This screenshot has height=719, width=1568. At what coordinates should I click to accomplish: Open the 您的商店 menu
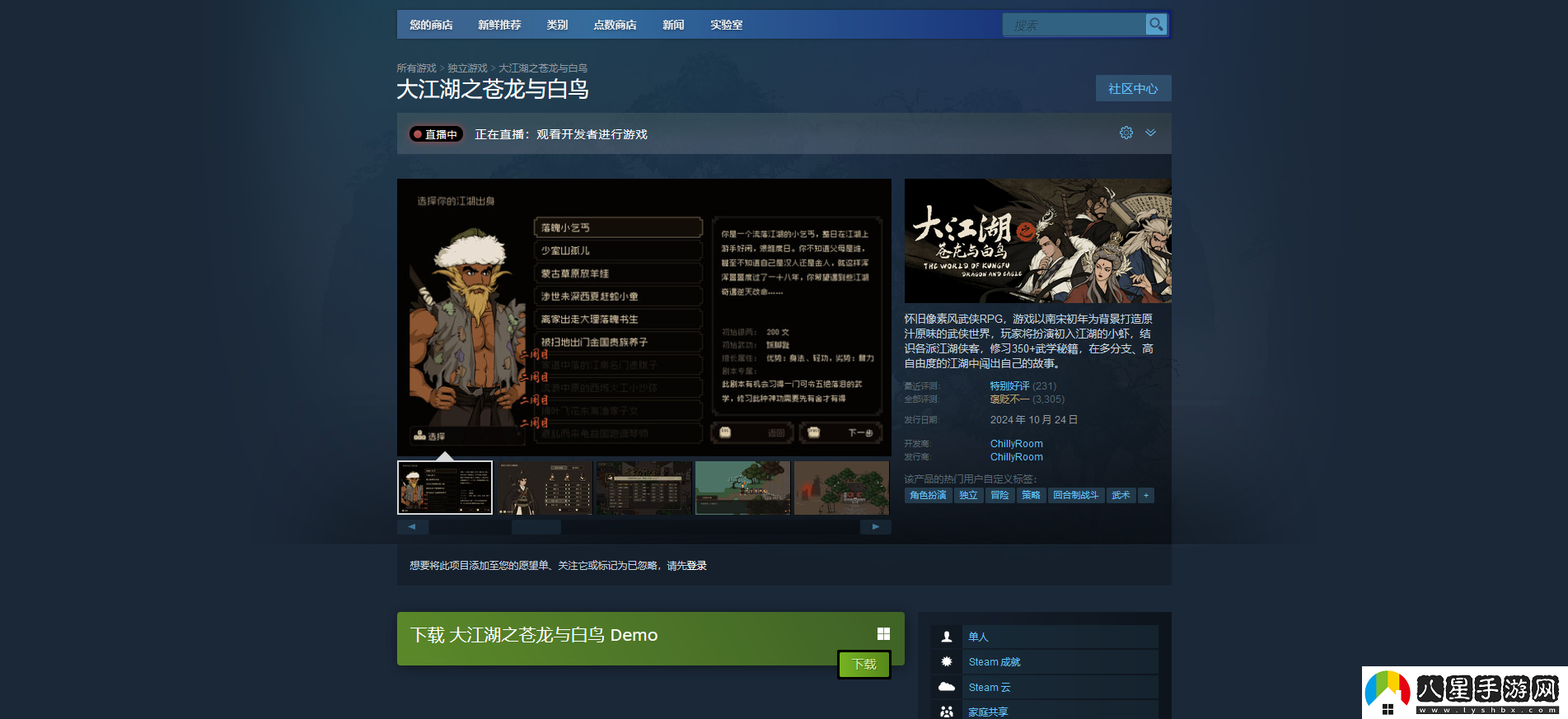click(431, 25)
